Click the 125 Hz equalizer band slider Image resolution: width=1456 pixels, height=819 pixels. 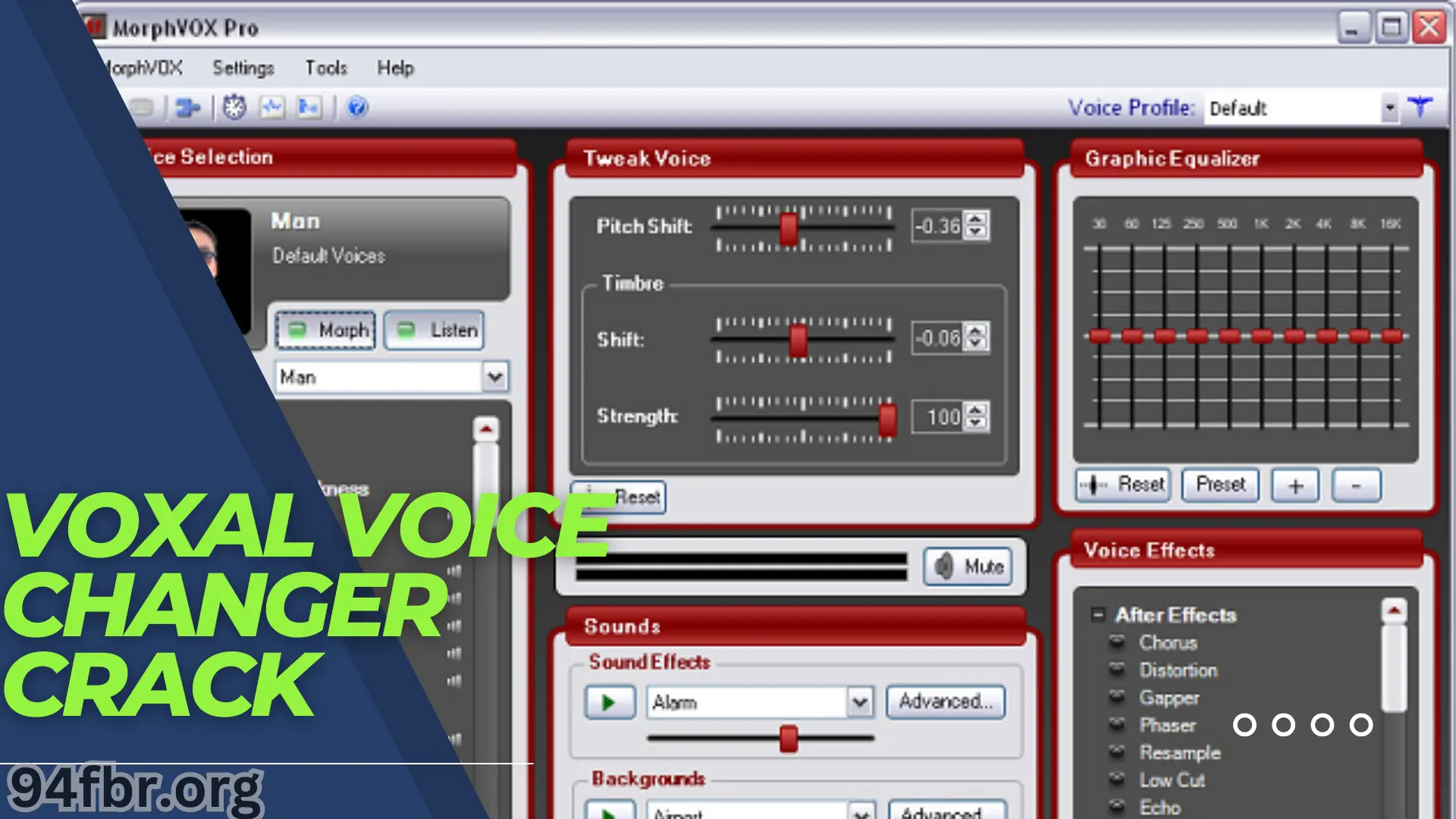click(x=1164, y=336)
